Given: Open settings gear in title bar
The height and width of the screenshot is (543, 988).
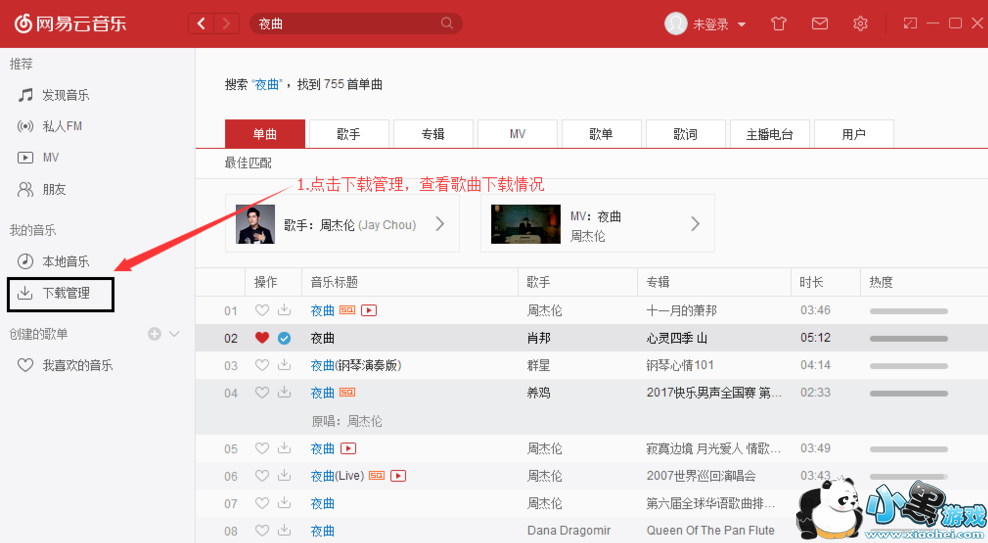Looking at the screenshot, I should point(860,24).
